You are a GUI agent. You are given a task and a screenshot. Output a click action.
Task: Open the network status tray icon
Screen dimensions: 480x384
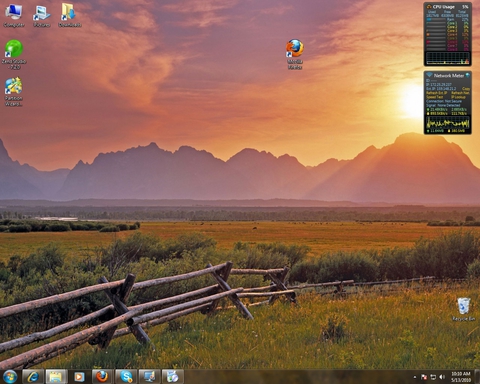[x=433, y=377]
